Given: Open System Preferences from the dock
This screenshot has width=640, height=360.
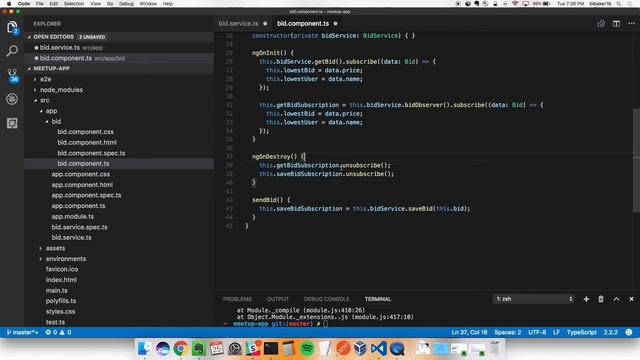Looking at the screenshot, I should (x=235, y=349).
